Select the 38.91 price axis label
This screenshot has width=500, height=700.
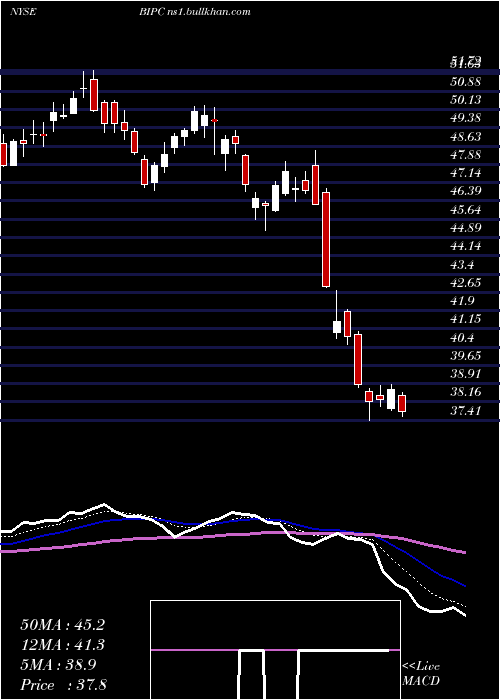(x=466, y=375)
